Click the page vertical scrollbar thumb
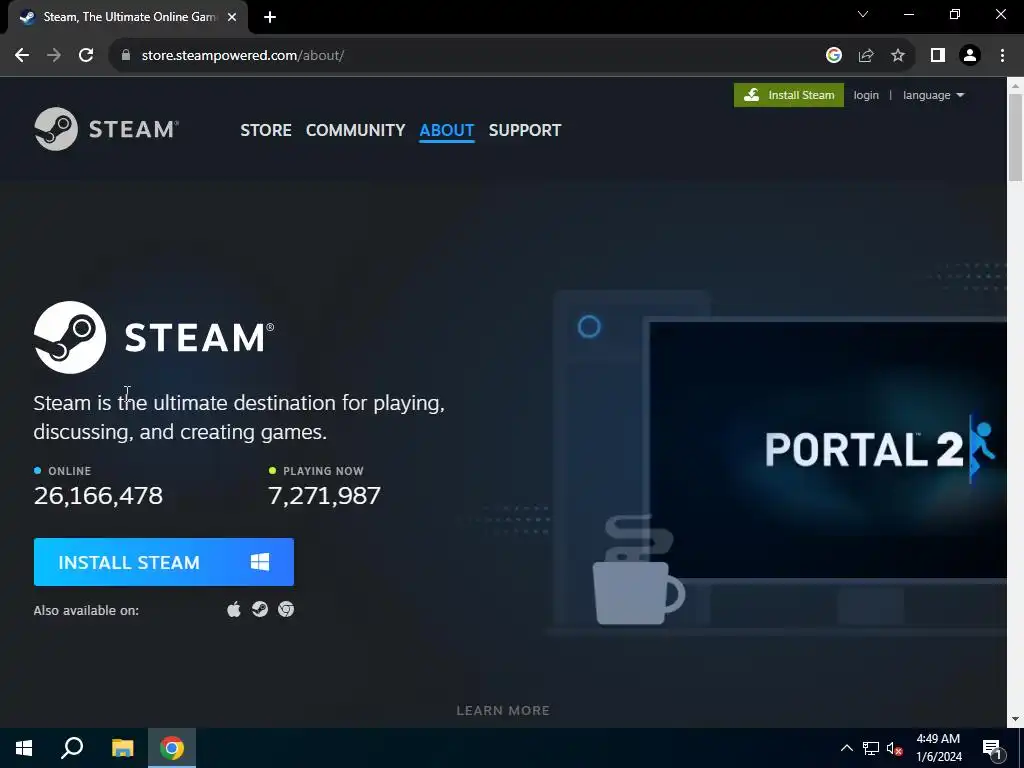 (1015, 137)
